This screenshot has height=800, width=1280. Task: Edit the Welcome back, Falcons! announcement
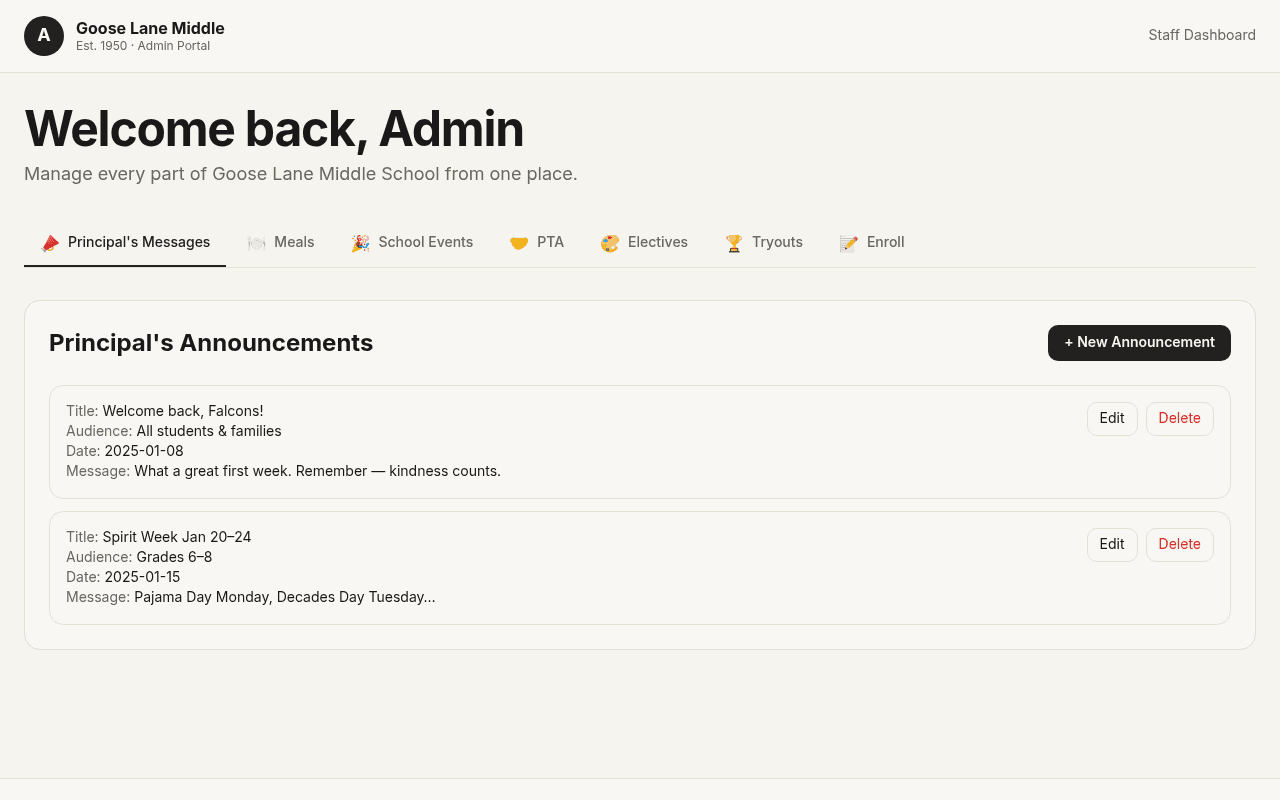1112,419
